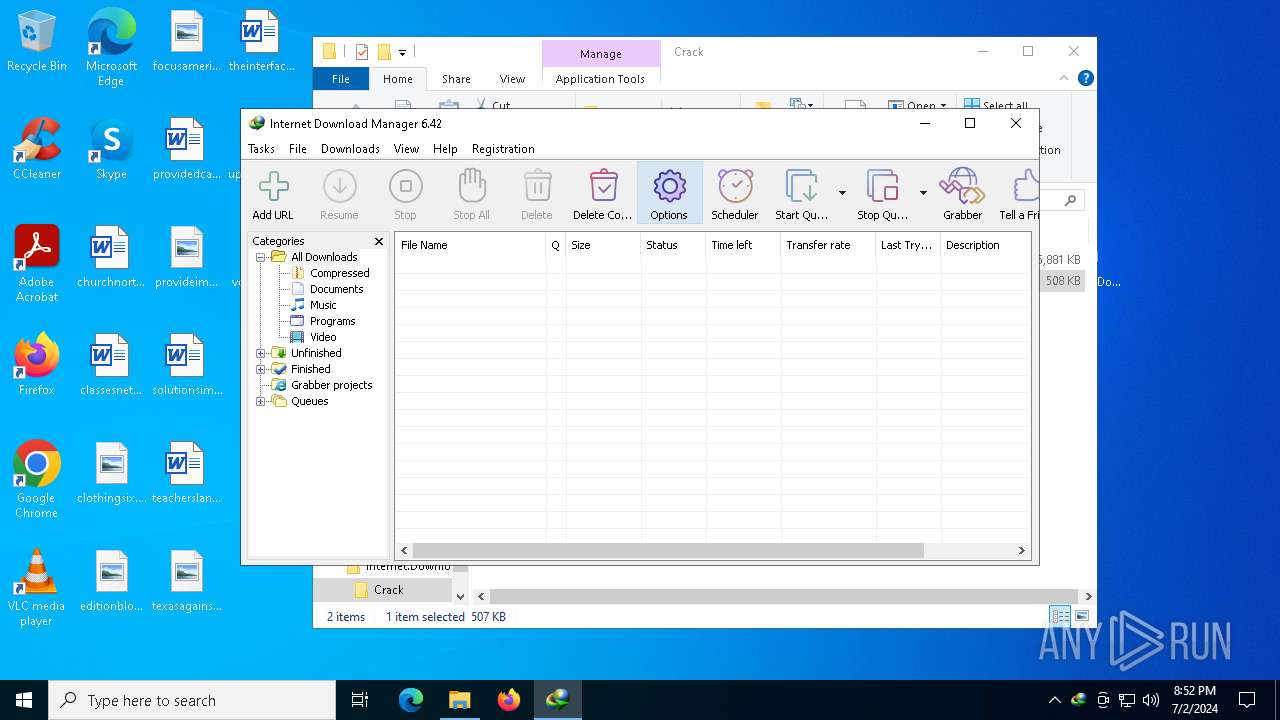This screenshot has width=1280, height=720.
Task: Open Firefox from the taskbar
Action: click(509, 700)
